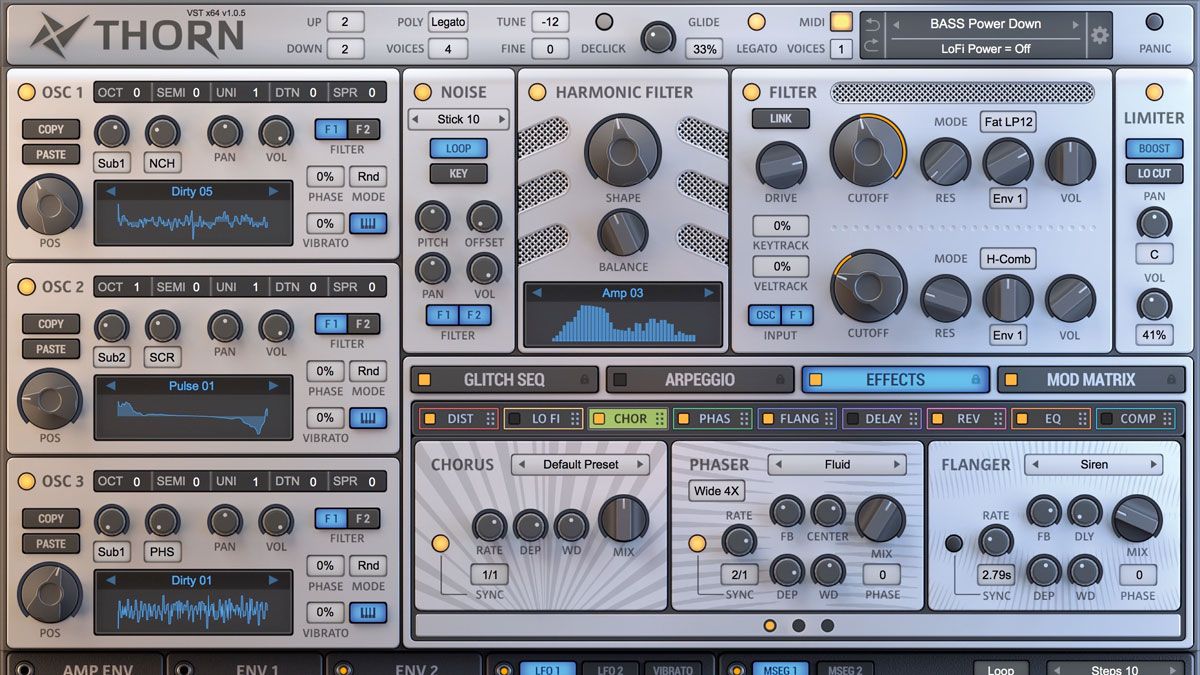
Task: Click COPY on OSC 1
Action: click(x=50, y=129)
